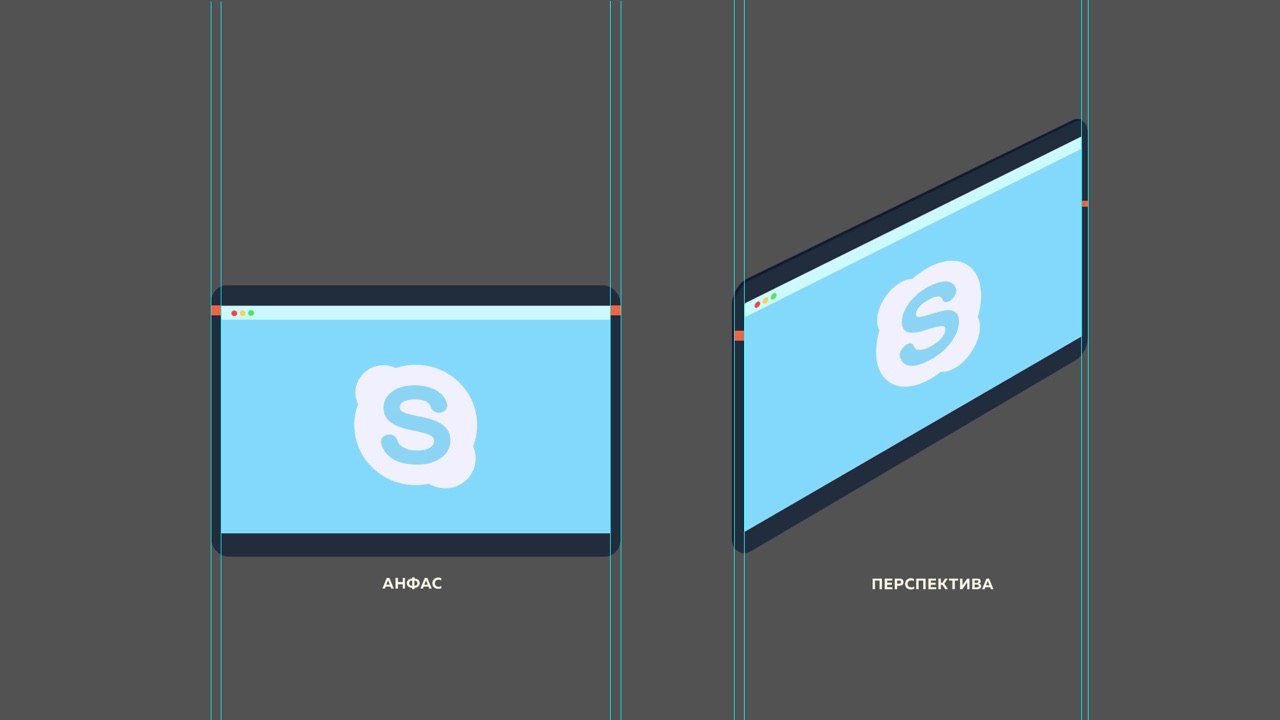1280x720 pixels.
Task: Click the orange marker right of front-view window
Action: point(616,310)
